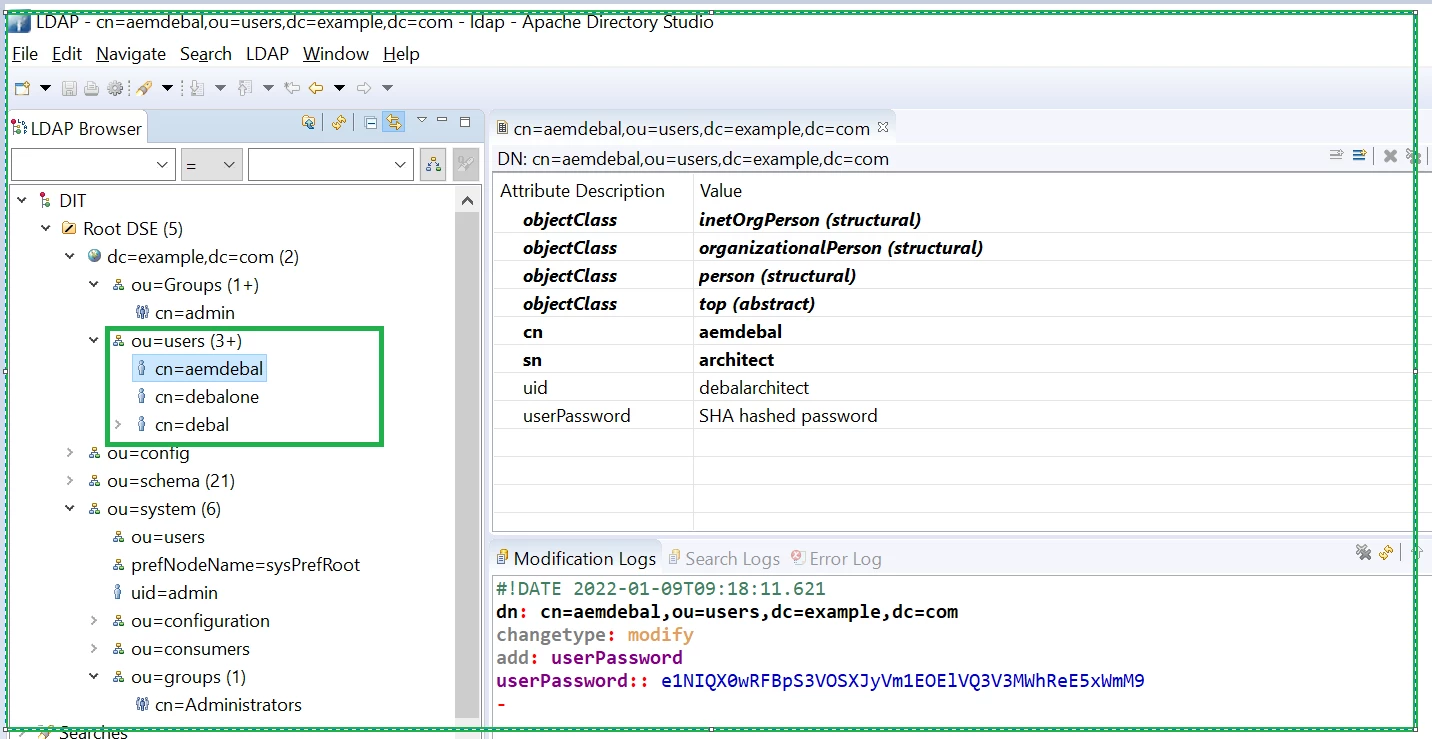Switch to the Error Log tab
The height and width of the screenshot is (739, 1432).
836,559
